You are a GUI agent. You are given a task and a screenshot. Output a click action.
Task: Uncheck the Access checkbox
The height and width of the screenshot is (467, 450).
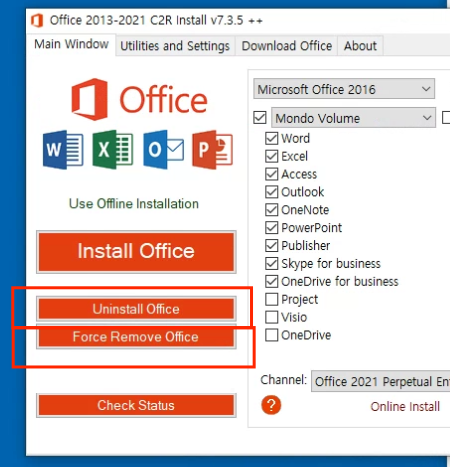(x=272, y=174)
